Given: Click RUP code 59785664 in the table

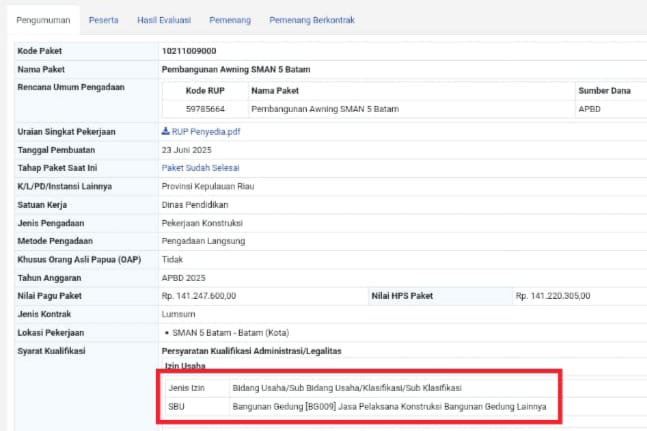Looking at the screenshot, I should pos(205,108).
